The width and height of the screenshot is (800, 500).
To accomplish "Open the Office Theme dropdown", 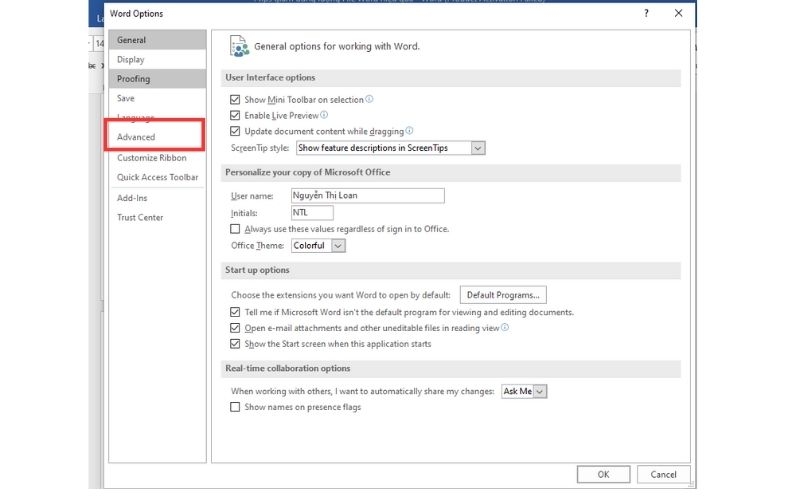I will click(x=338, y=245).
